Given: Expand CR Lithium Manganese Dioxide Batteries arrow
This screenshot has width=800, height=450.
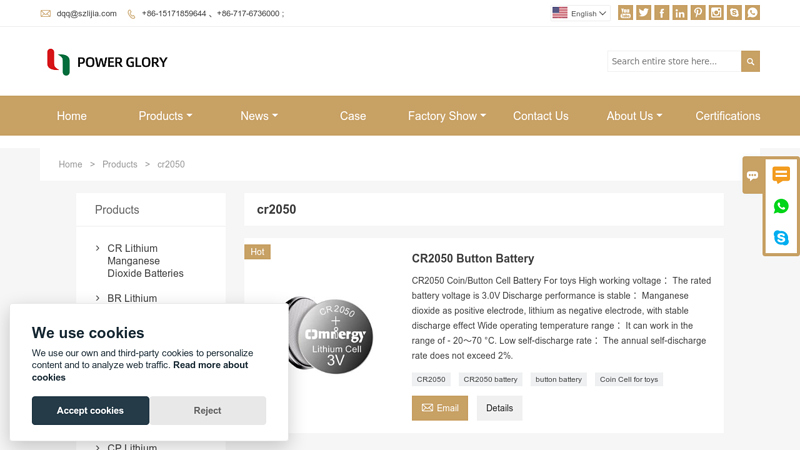Looking at the screenshot, I should click(97, 248).
